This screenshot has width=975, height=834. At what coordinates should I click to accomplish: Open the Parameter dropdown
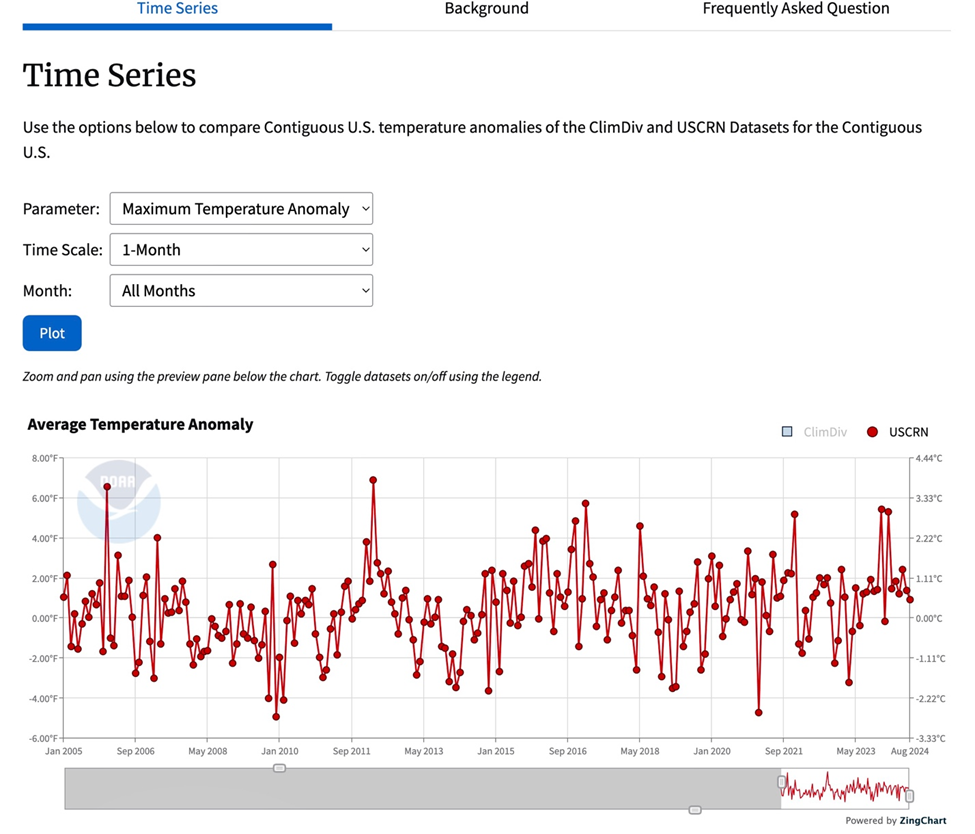click(x=241, y=209)
